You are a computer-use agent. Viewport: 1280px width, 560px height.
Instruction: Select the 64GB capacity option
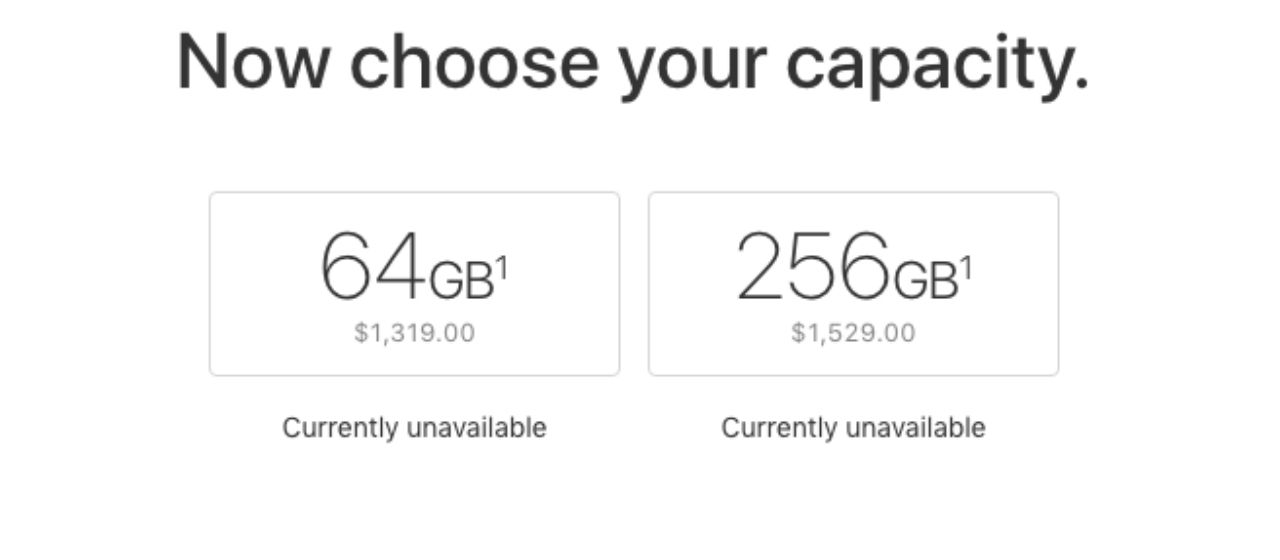414,284
